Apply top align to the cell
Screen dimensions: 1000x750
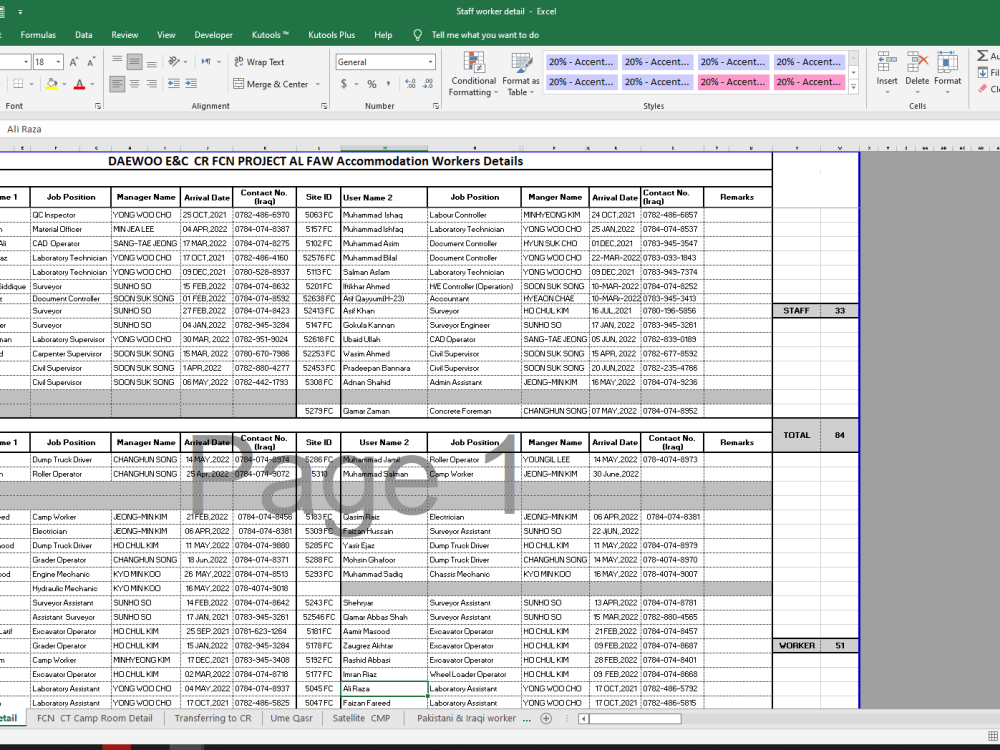click(117, 62)
